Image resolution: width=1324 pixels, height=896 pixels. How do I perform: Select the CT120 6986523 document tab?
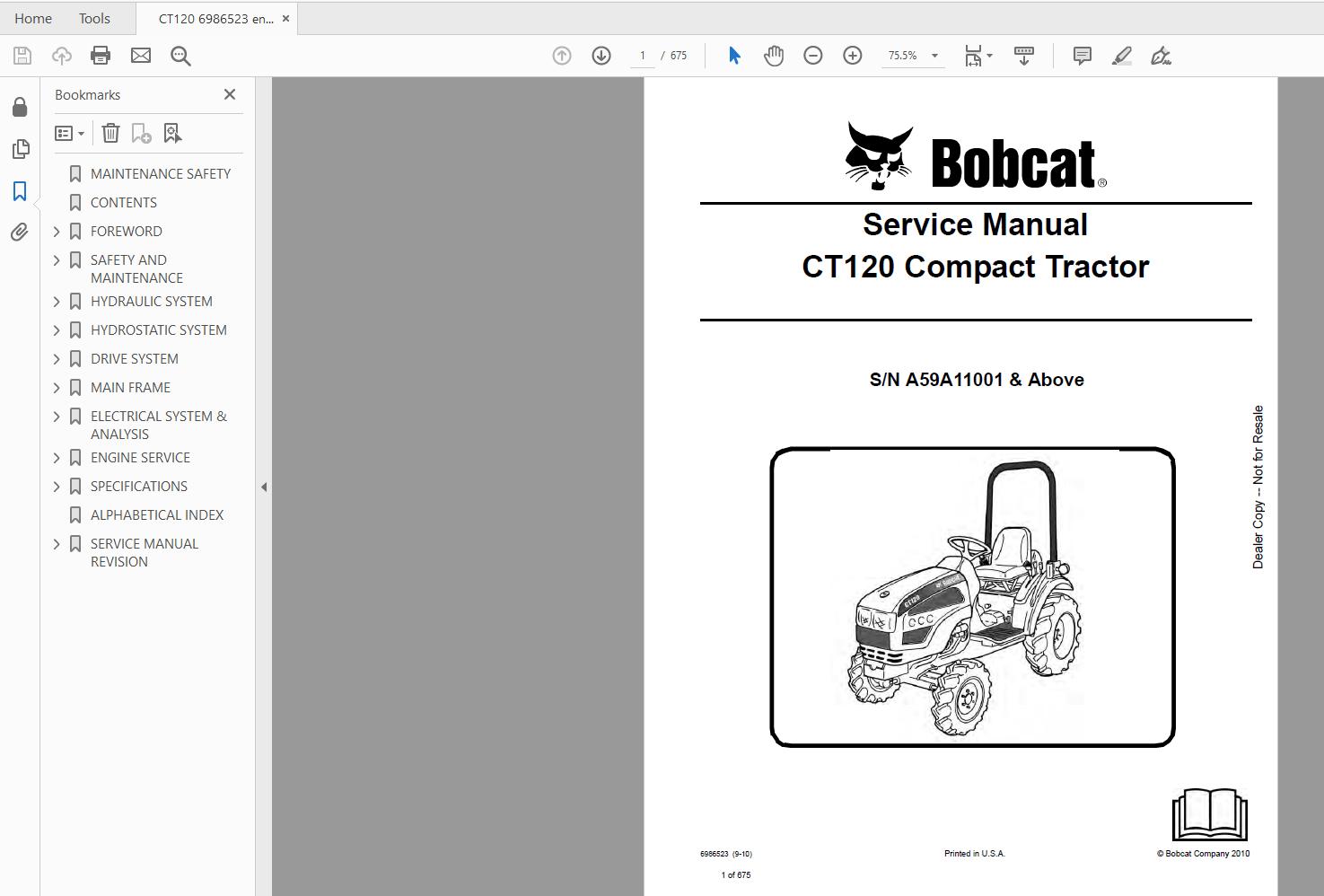point(215,19)
